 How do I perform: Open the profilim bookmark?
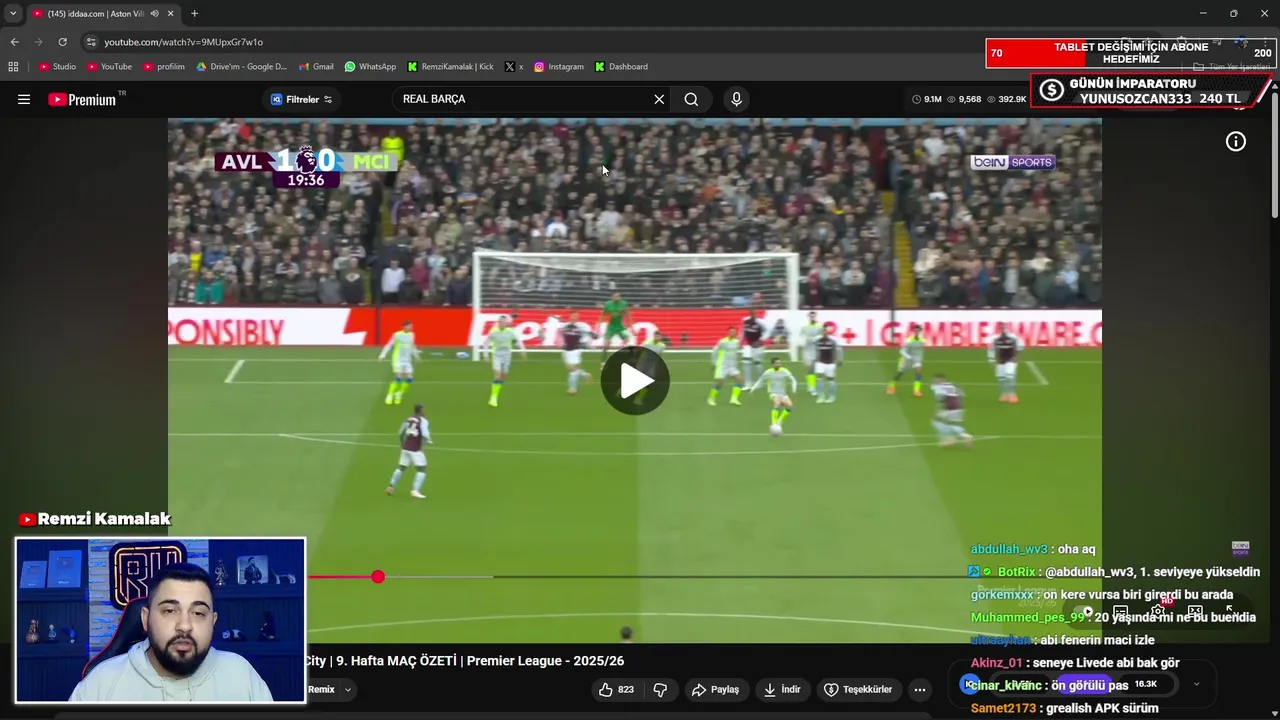pos(163,67)
